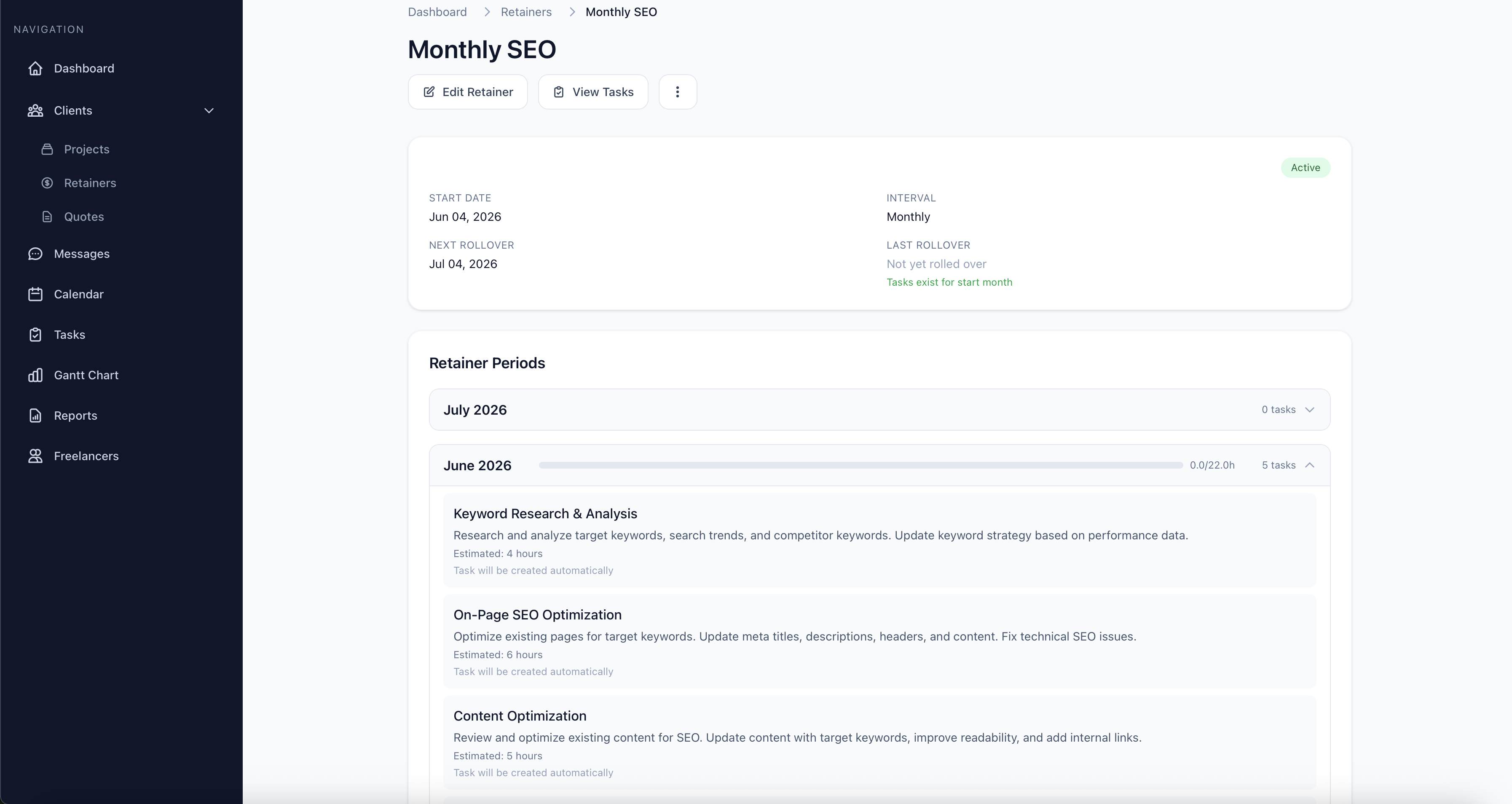1512x804 pixels.
Task: Click the Retainer Periods heading
Action: [487, 363]
